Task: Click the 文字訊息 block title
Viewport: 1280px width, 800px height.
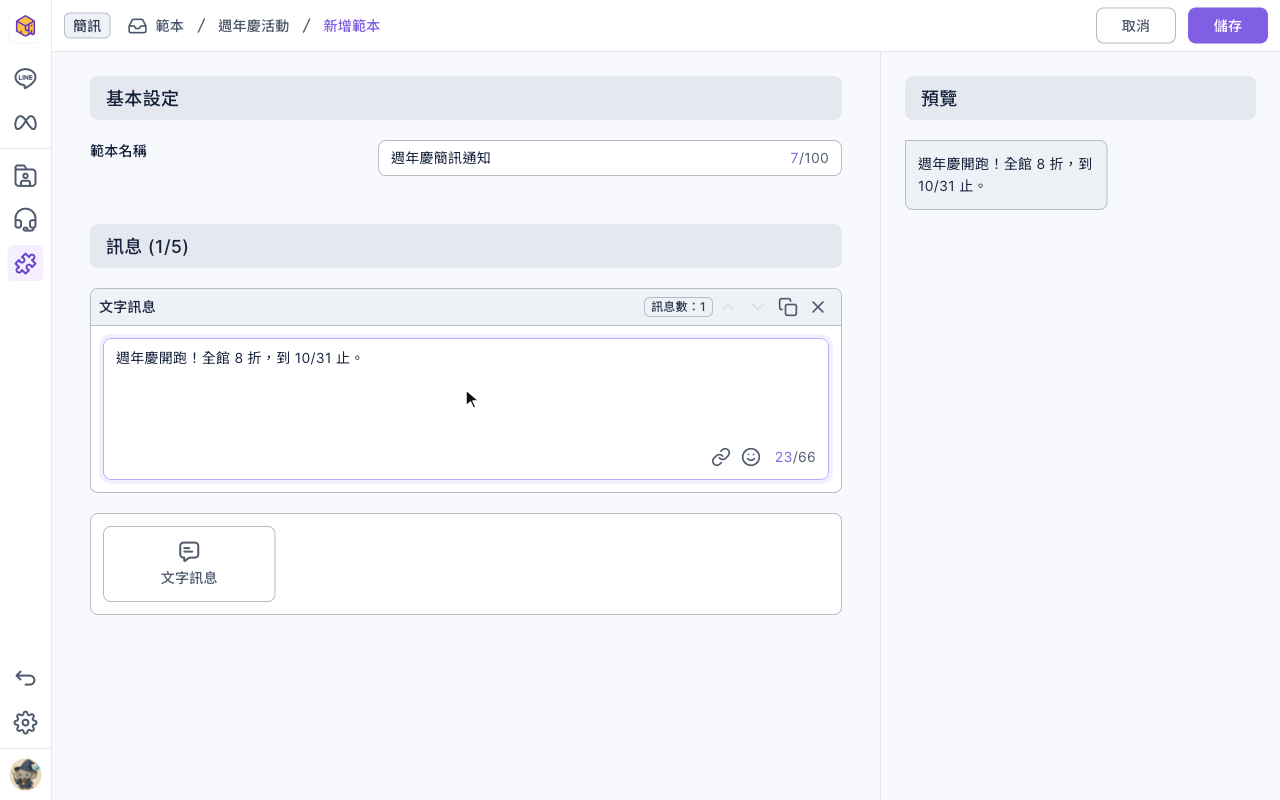Action: pyautogui.click(x=127, y=307)
